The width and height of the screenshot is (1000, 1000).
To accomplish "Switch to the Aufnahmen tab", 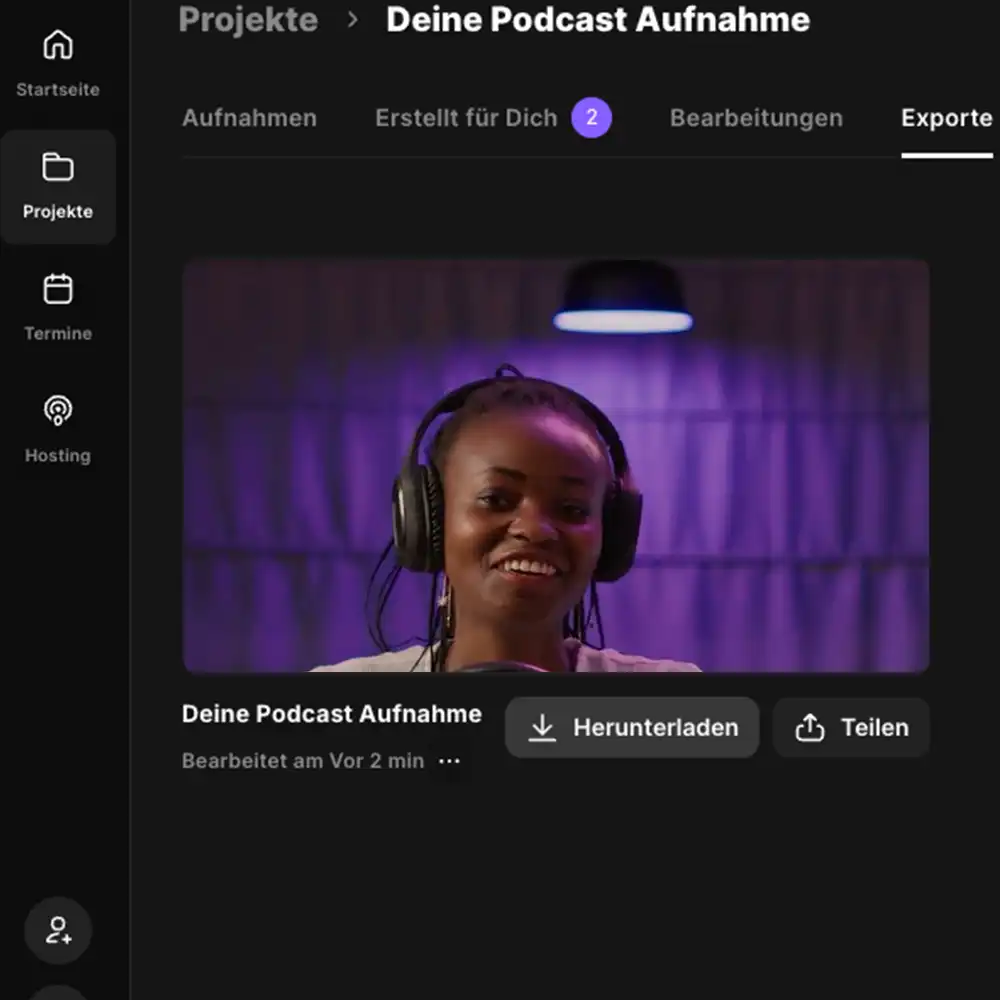I will click(249, 118).
